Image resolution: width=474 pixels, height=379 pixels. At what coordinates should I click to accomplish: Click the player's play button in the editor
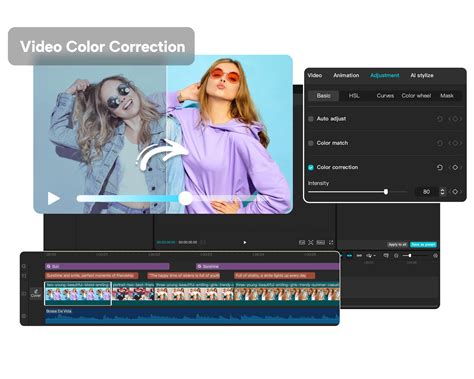point(245,242)
